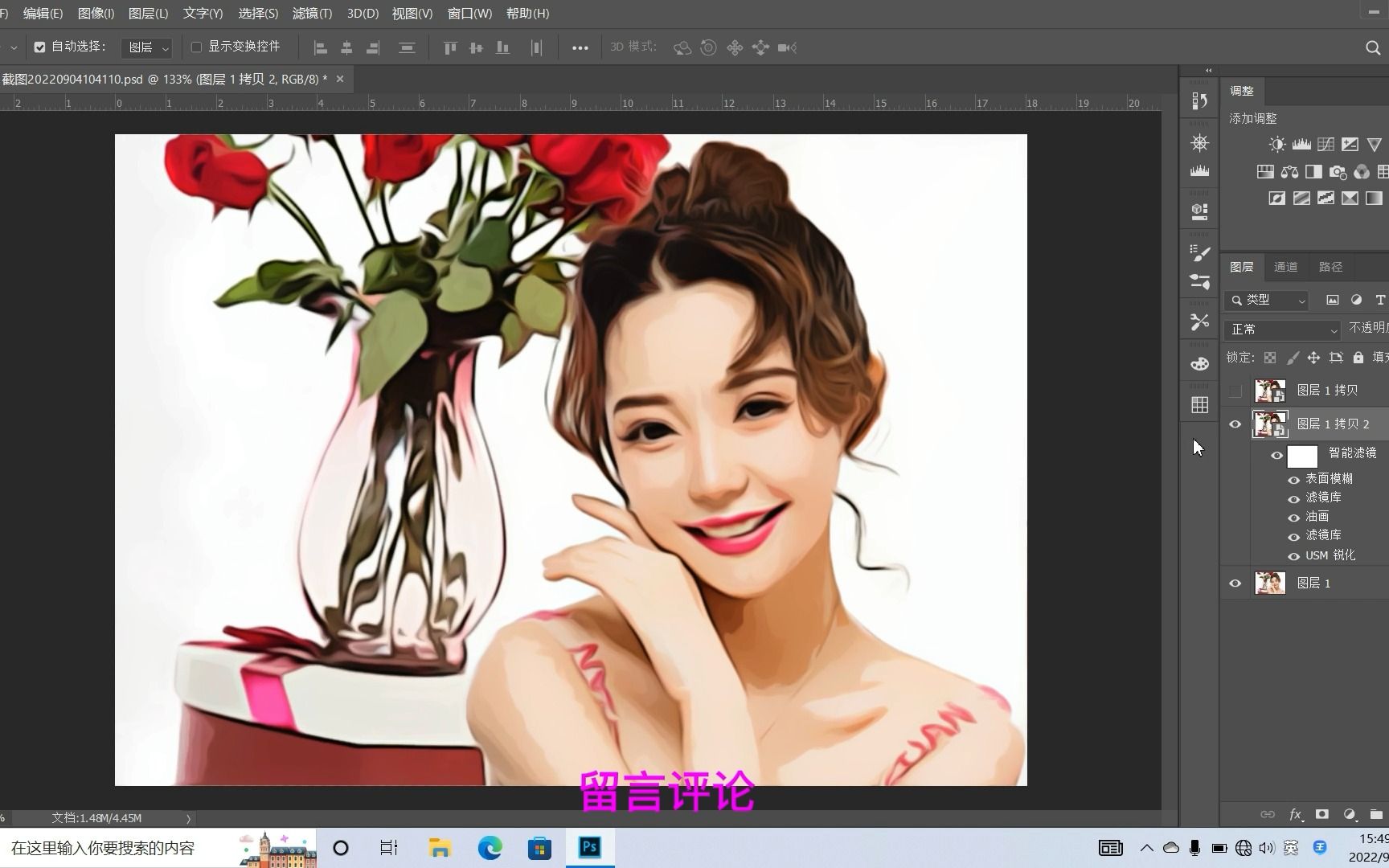
Task: Add an Exposure adjustment layer
Action: coord(1350,145)
